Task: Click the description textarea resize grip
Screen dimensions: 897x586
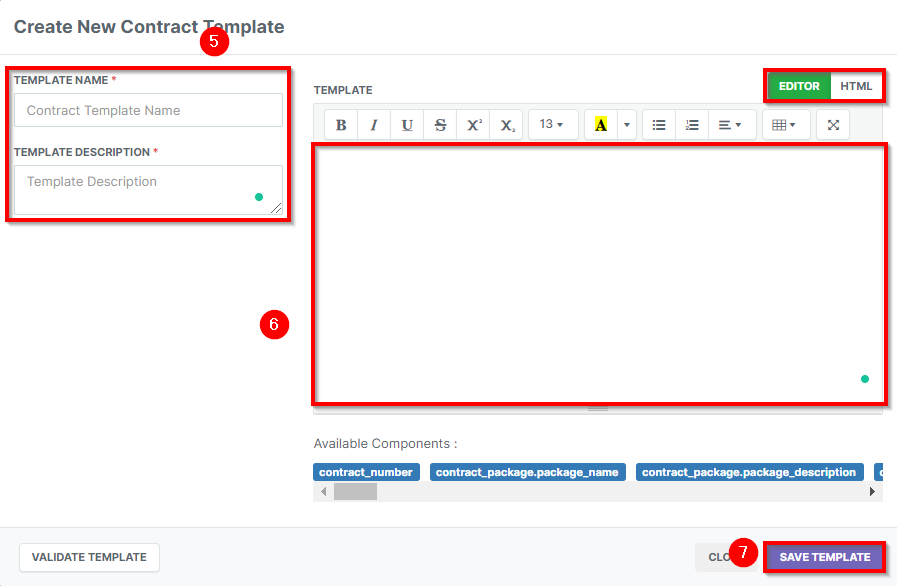Action: click(276, 208)
